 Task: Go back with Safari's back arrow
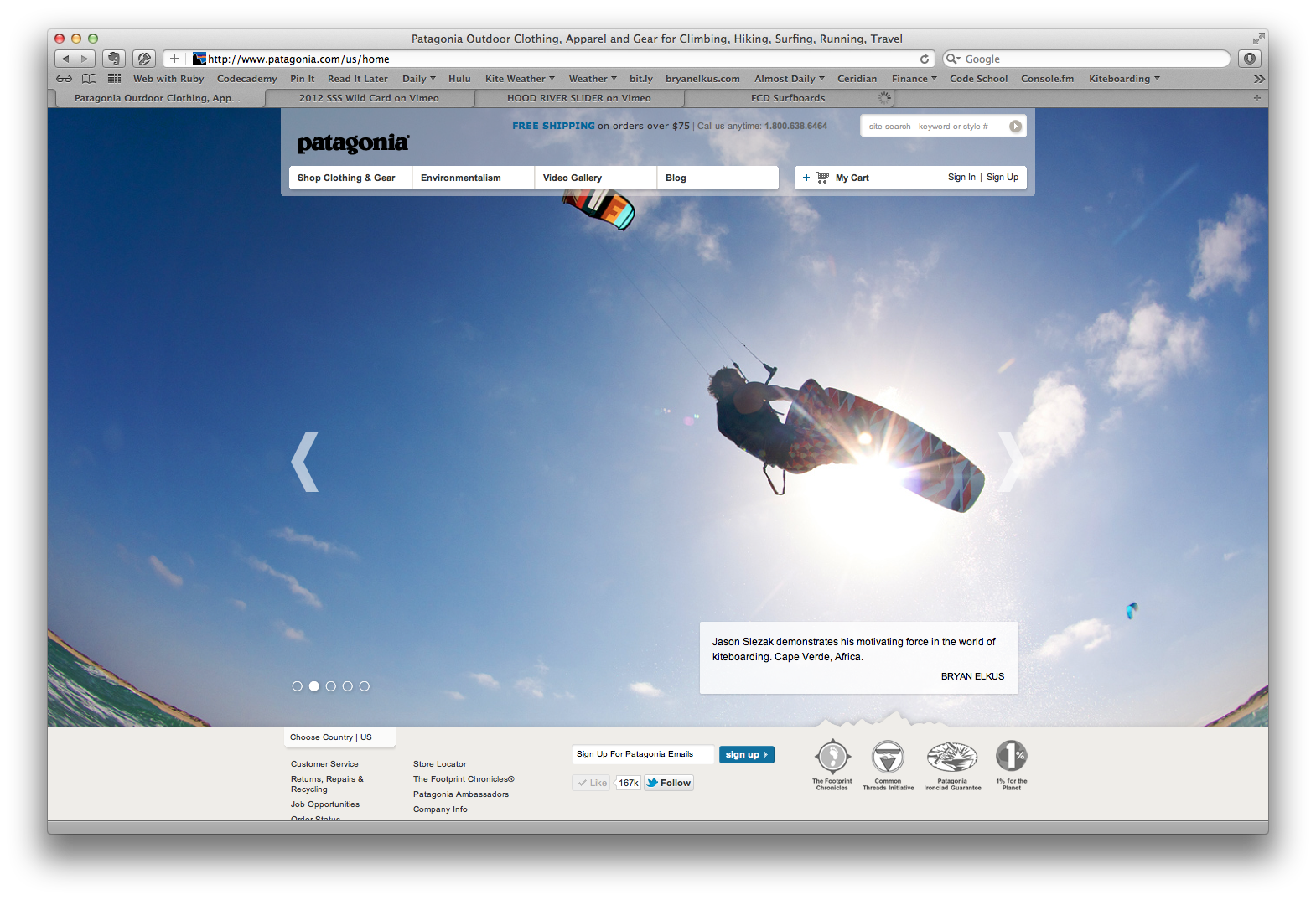click(x=65, y=59)
